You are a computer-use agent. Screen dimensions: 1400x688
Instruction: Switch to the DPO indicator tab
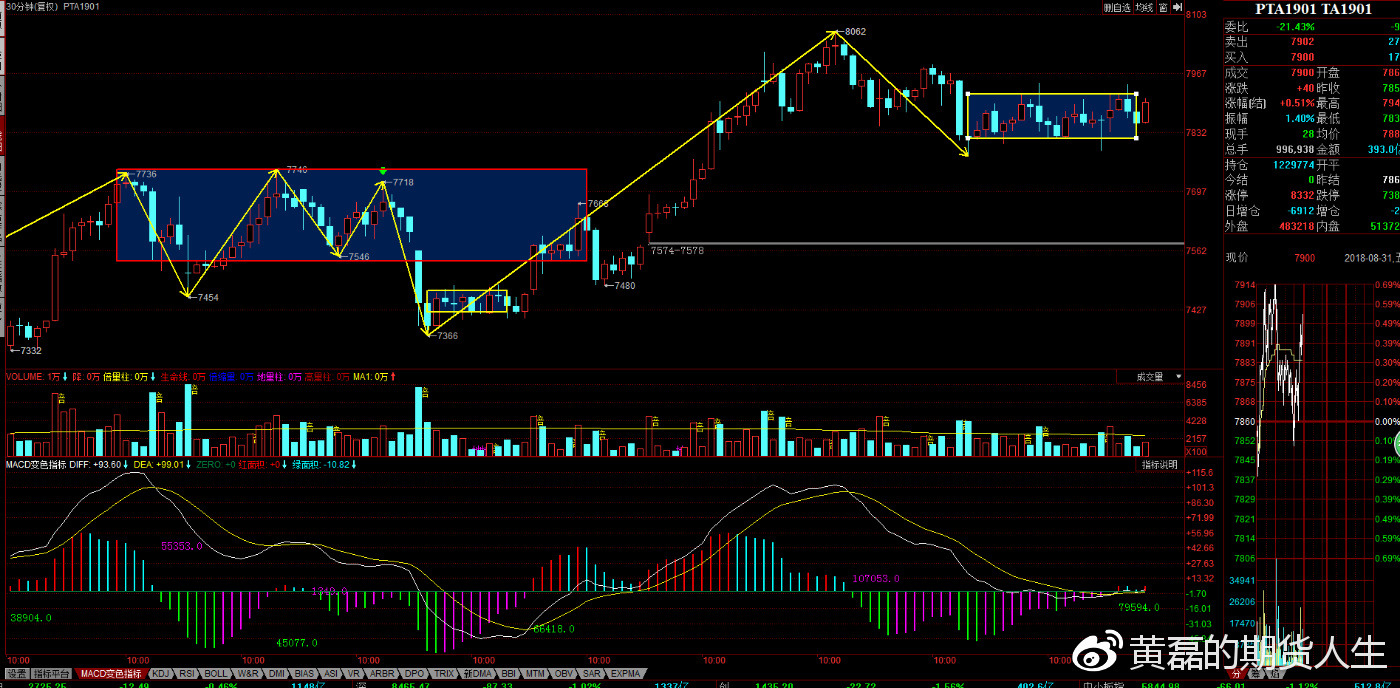[414, 673]
